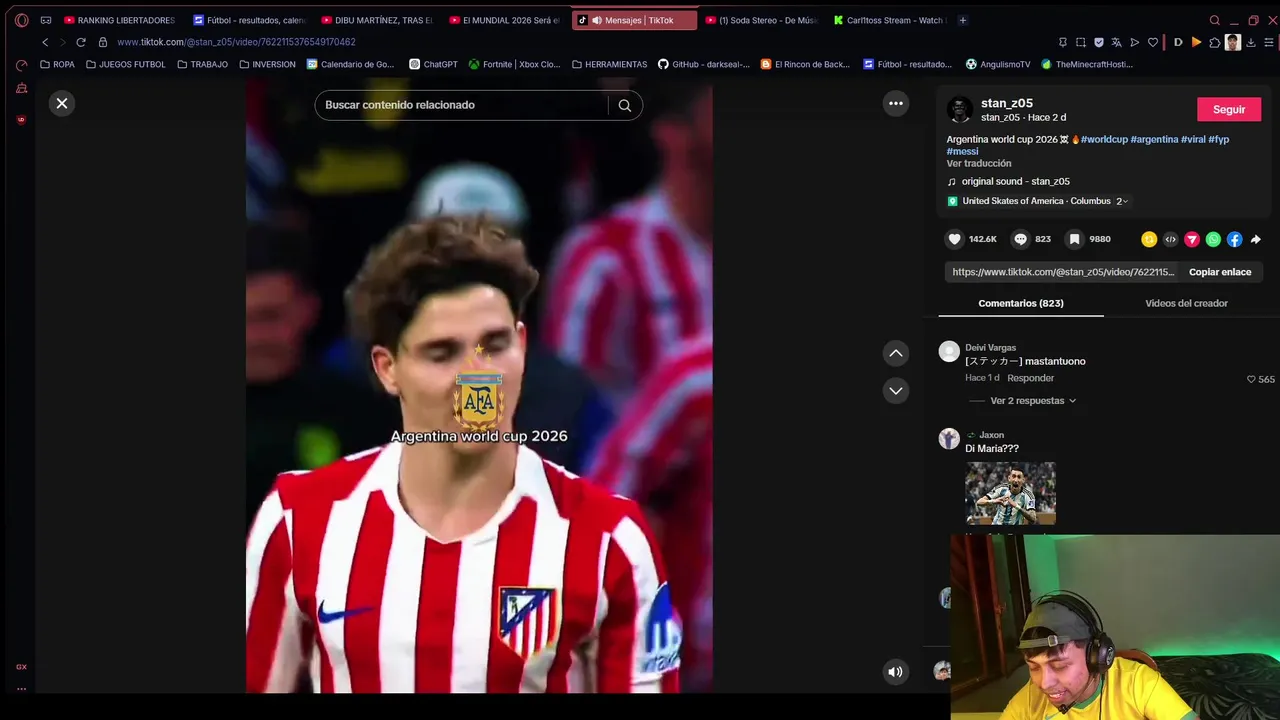Screen dimensions: 1280x720
Task: Open original sound - stan_z05
Action: [1015, 181]
